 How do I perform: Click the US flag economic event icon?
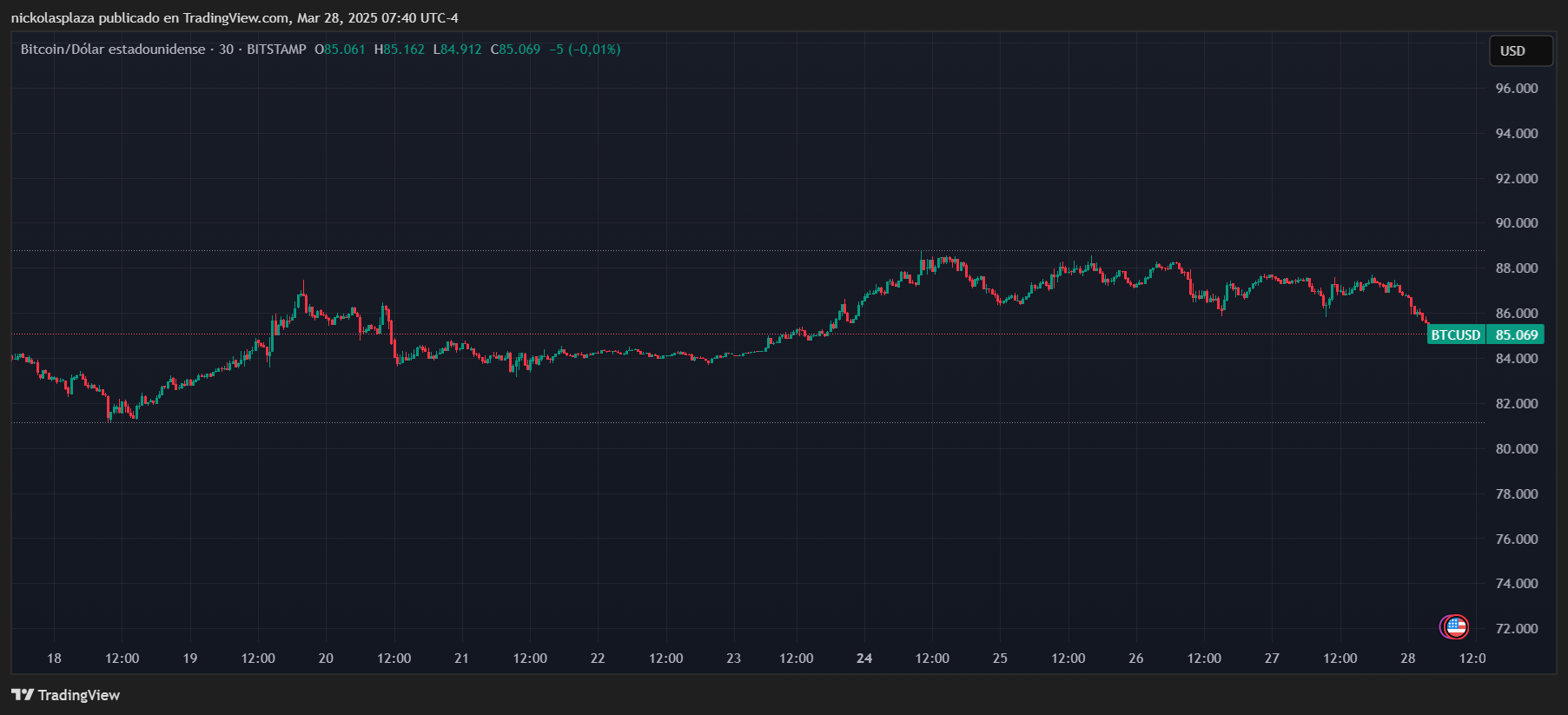(x=1456, y=626)
